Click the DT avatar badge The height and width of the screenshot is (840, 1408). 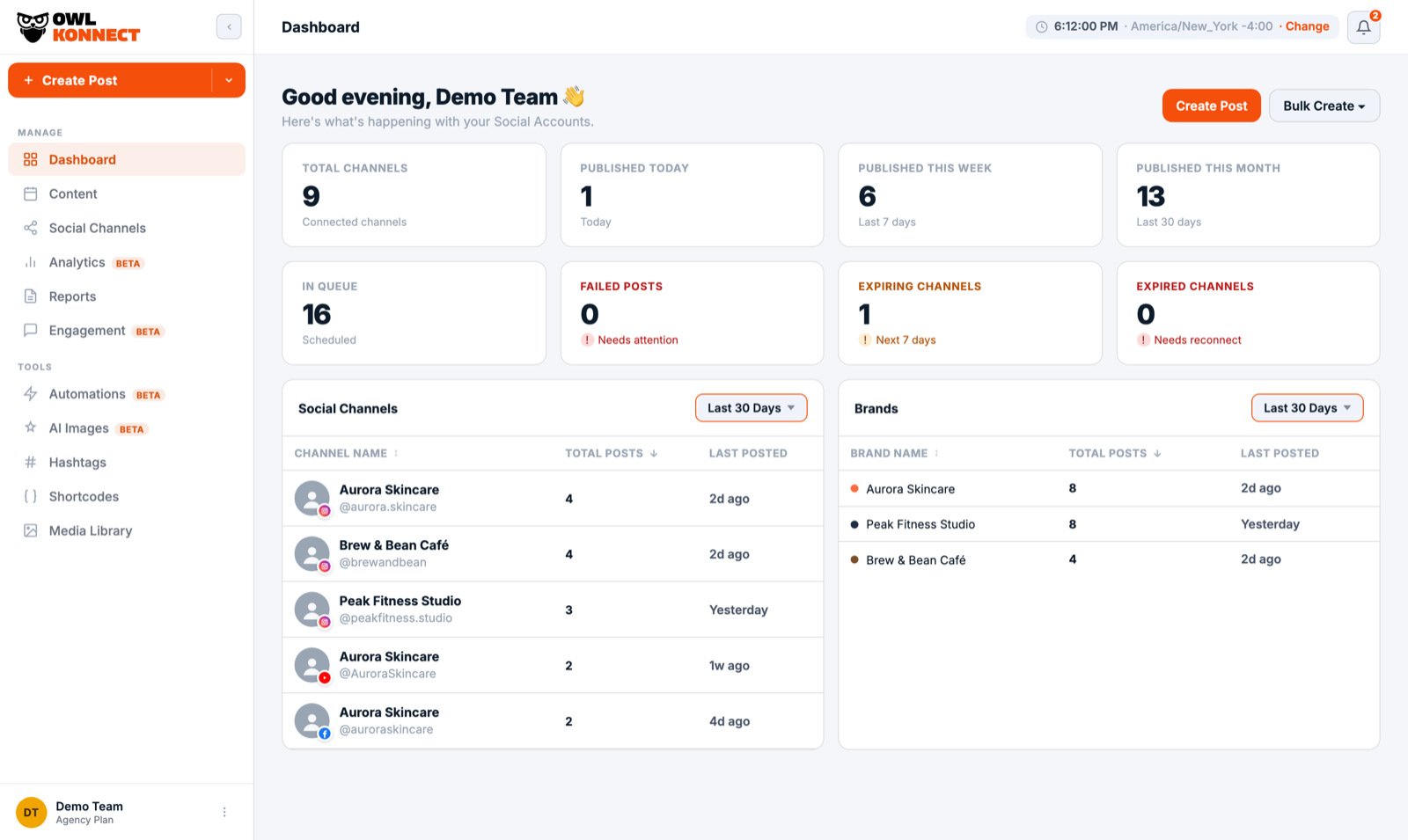click(31, 812)
